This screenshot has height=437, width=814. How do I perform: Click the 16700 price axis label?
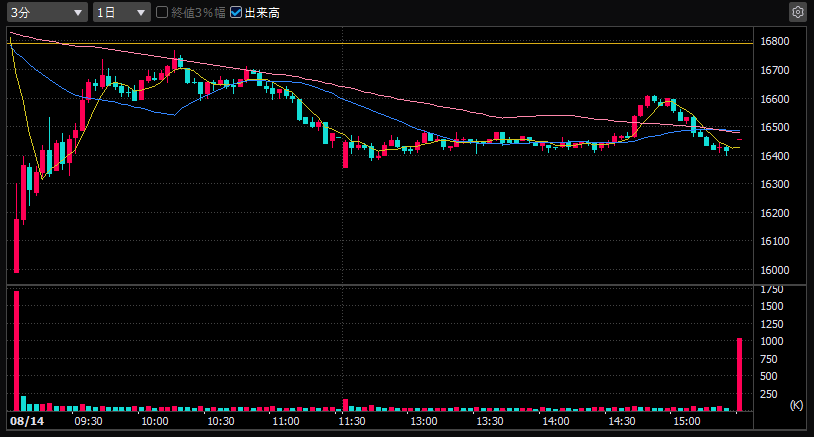pos(775,70)
